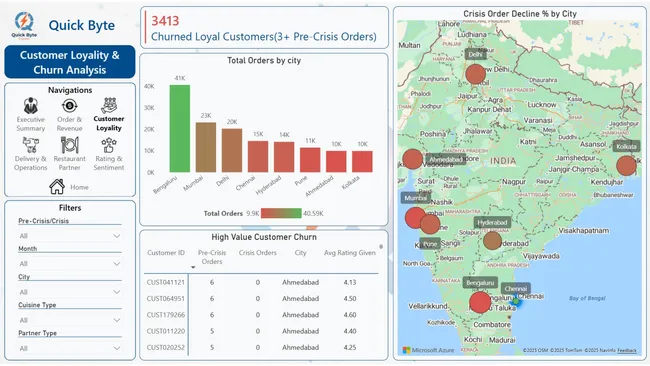Select the Hyderabad 14K bar
The height and width of the screenshot is (366, 650).
point(284,157)
